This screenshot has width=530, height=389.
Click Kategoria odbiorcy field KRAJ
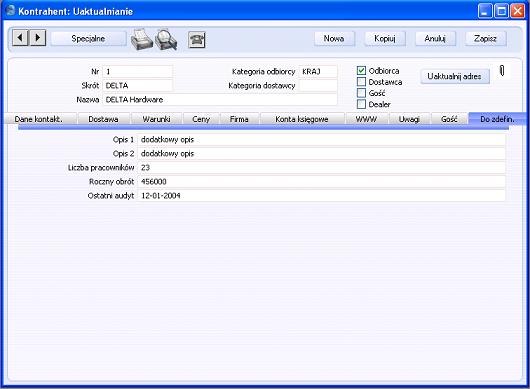pos(318,72)
